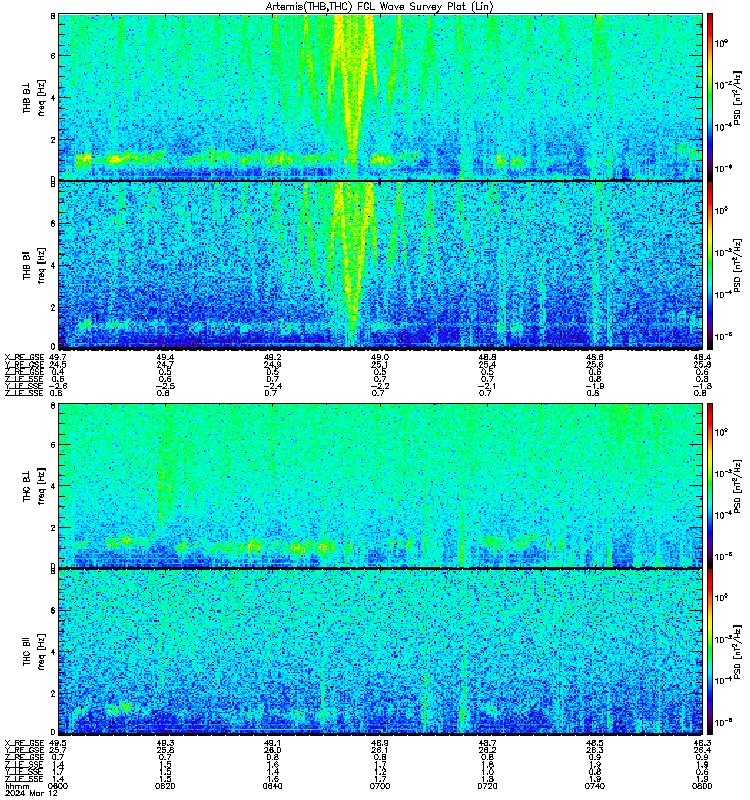
Task: Click the PSD [nT²/Hz] label of THC B∥ color bar
Action: 738,651
